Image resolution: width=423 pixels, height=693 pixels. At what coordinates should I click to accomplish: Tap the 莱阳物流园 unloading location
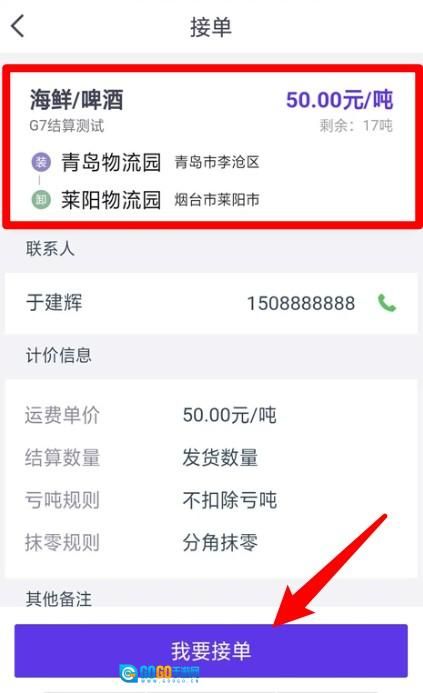tap(111, 200)
